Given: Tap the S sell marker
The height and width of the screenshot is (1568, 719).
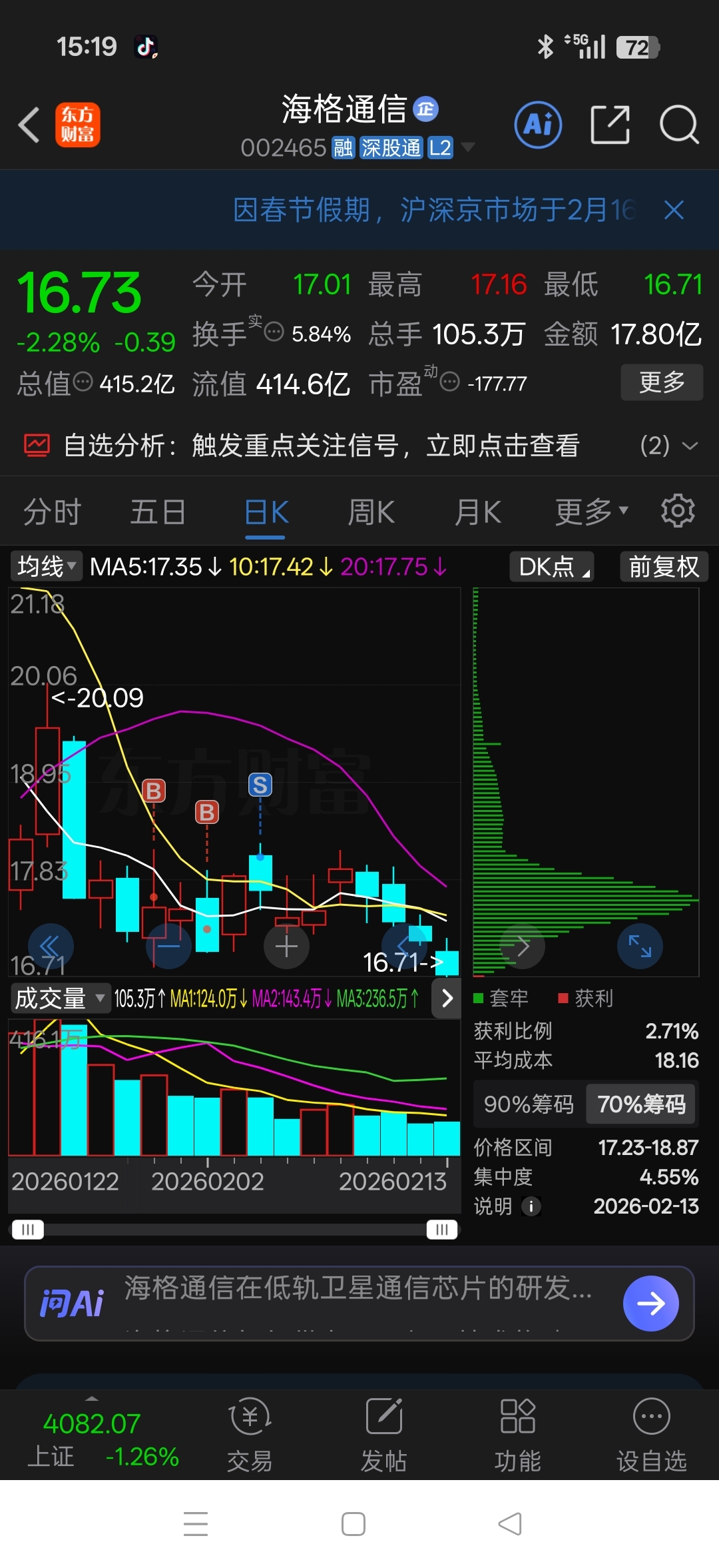Looking at the screenshot, I should pyautogui.click(x=260, y=785).
